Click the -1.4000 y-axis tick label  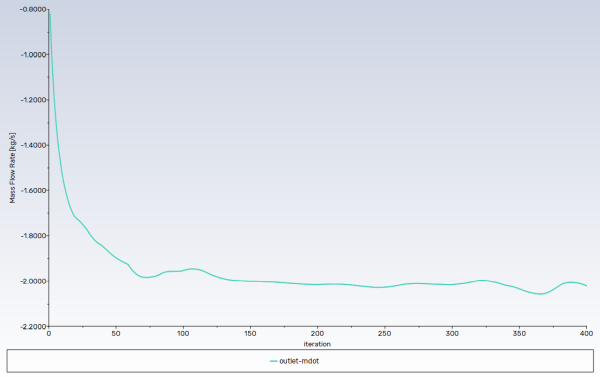[33, 145]
